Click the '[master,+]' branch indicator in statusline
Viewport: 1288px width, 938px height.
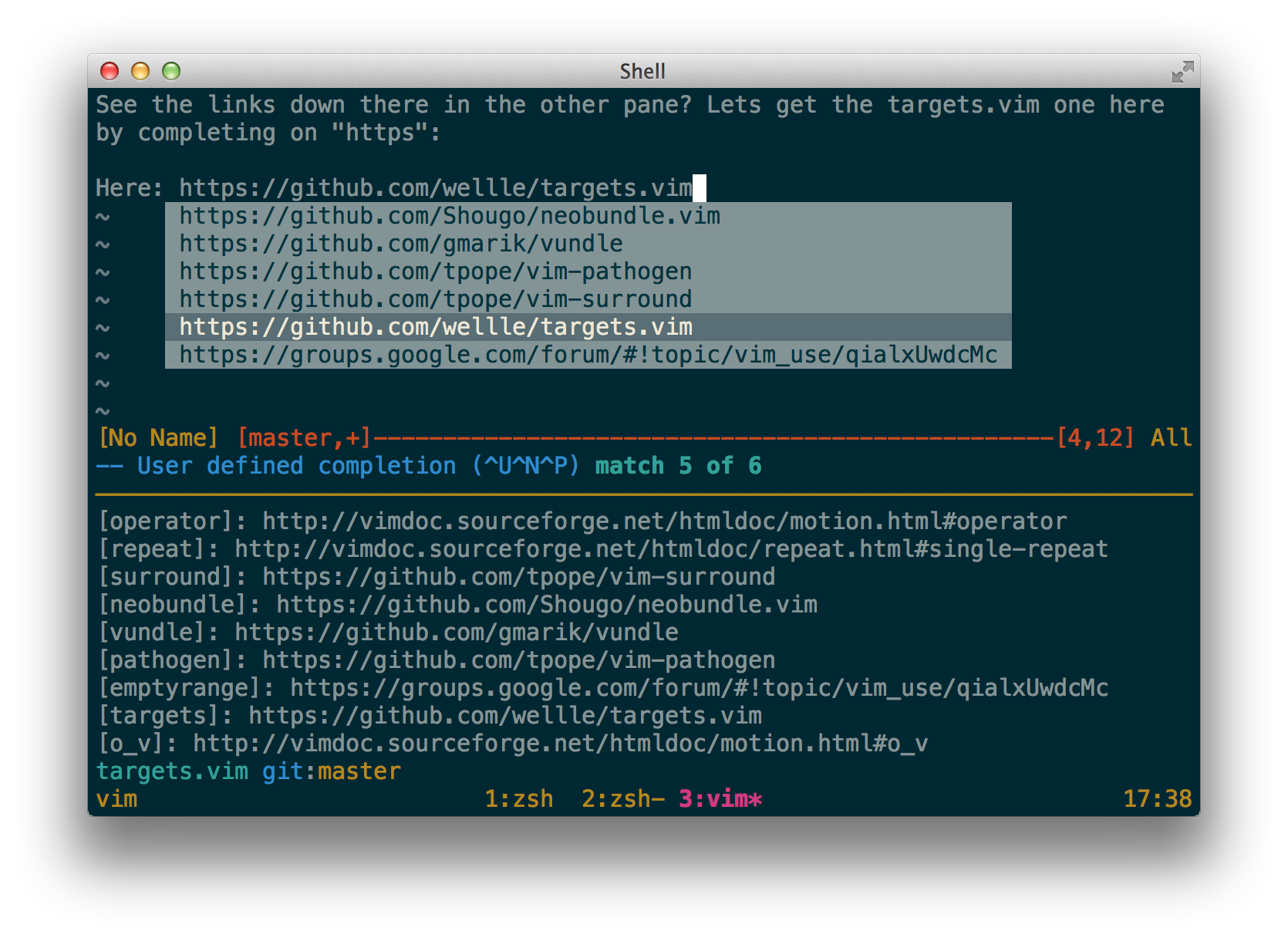pyautogui.click(x=304, y=438)
